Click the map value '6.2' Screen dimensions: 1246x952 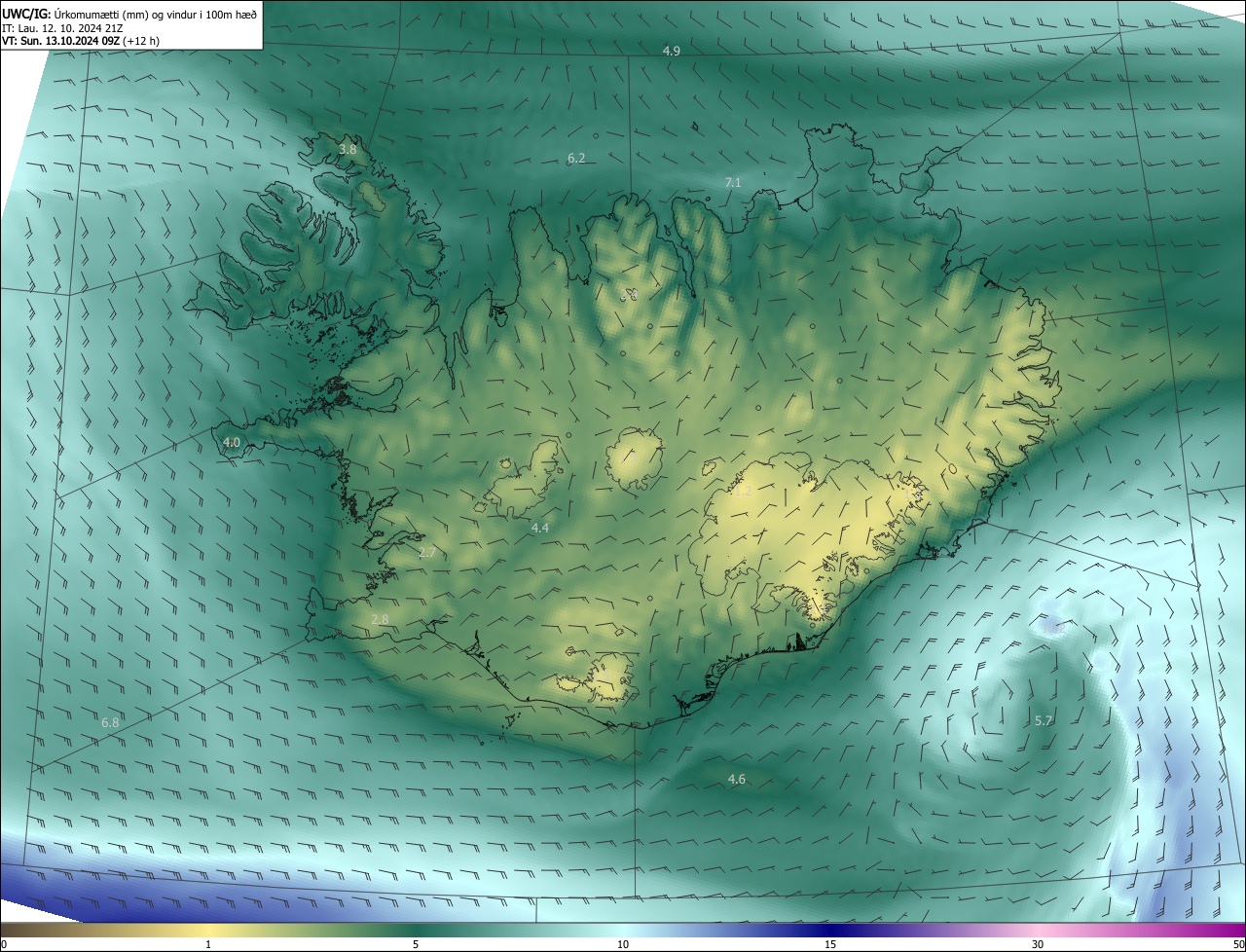click(576, 158)
